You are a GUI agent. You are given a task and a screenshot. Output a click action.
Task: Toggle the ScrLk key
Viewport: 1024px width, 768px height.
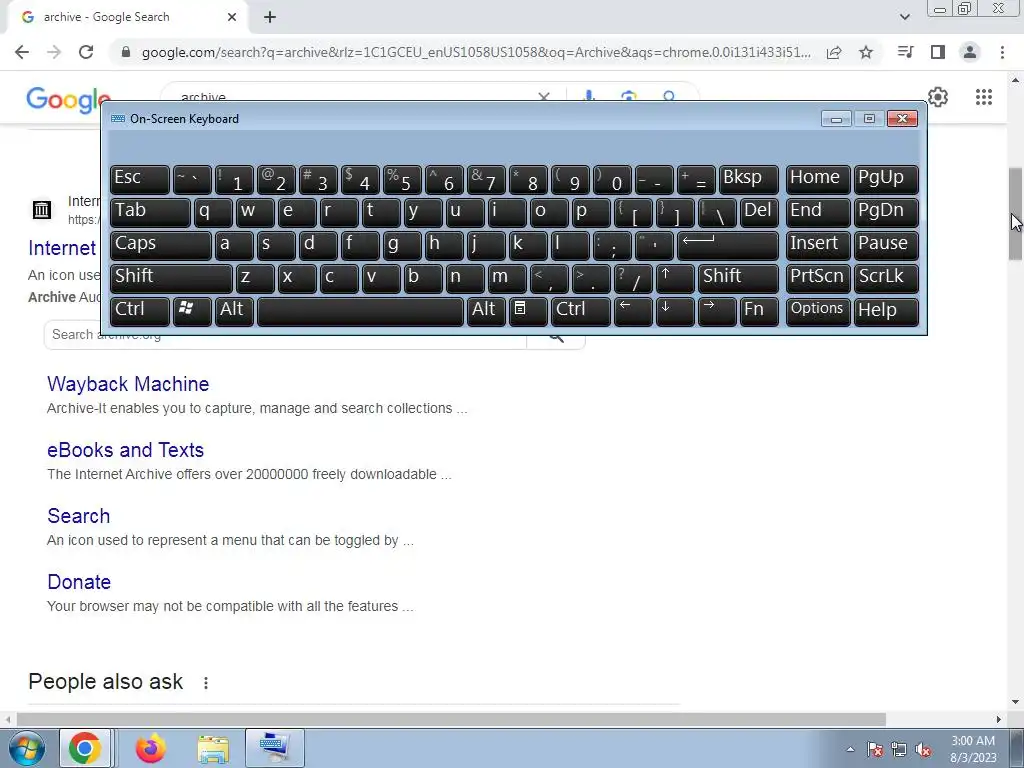coord(886,278)
